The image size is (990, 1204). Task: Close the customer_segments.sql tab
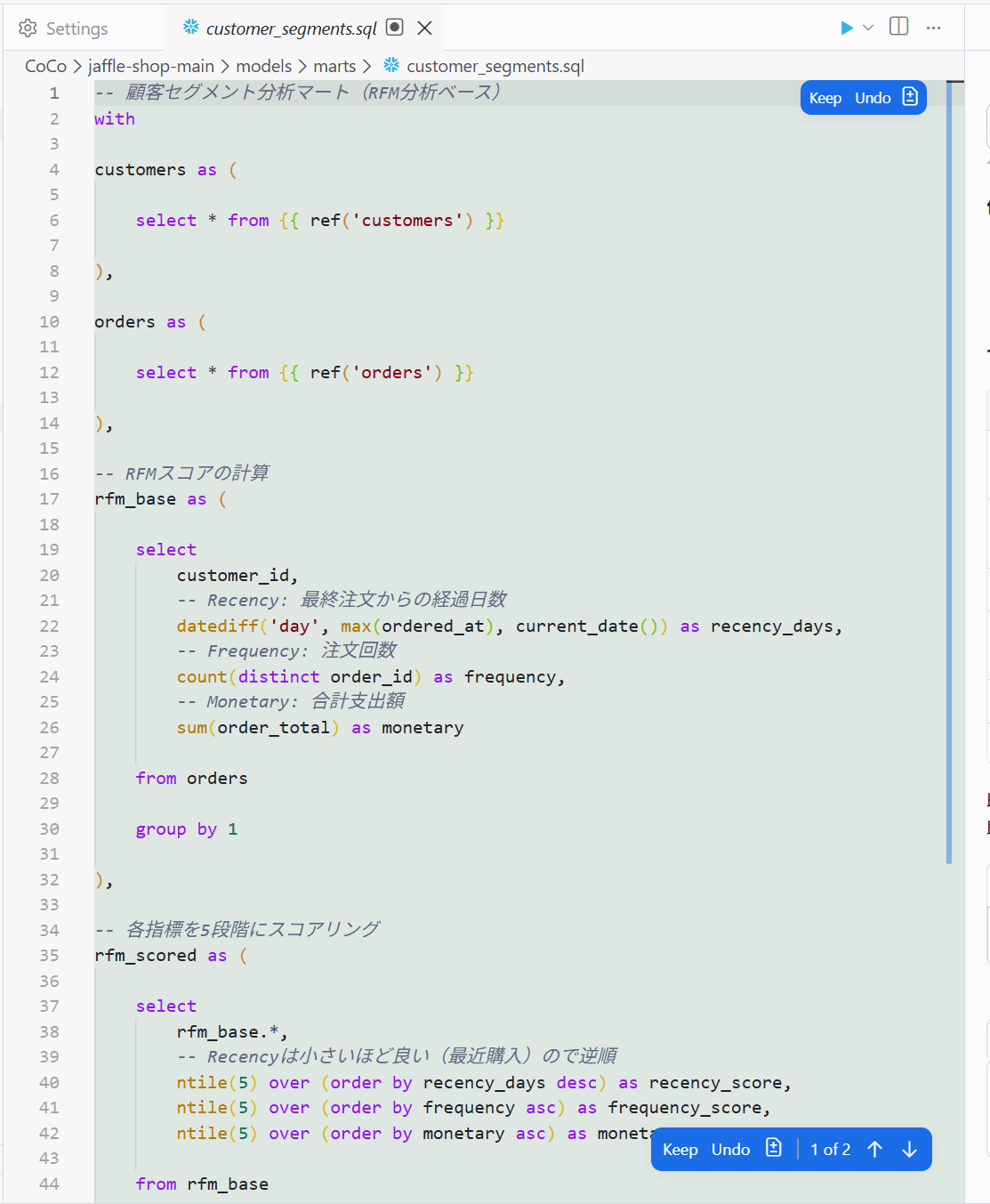[425, 28]
